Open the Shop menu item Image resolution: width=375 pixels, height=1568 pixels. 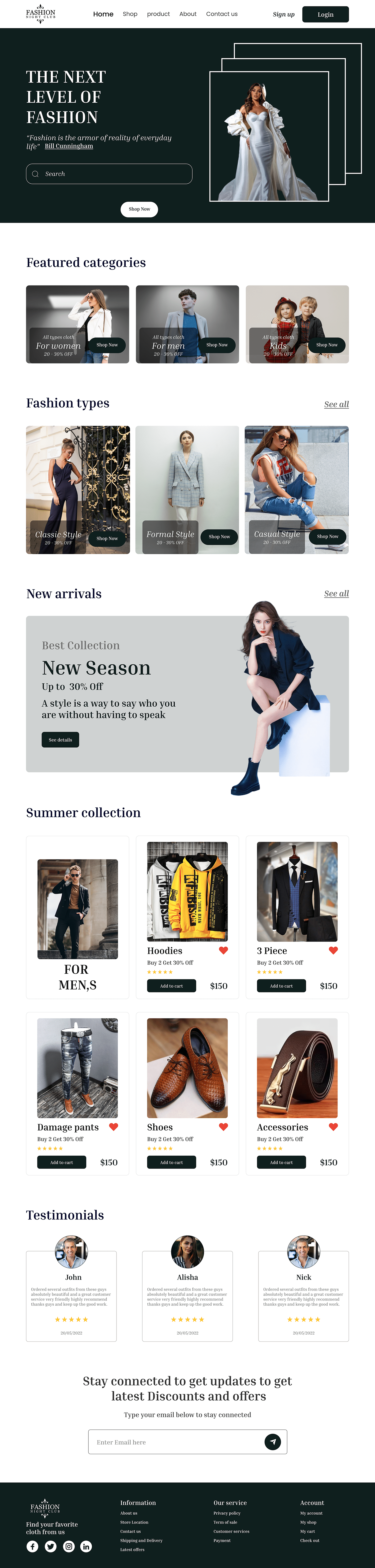(130, 14)
